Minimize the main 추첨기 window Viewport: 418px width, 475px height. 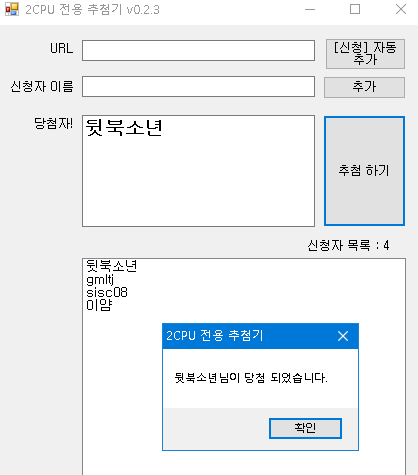[310, 9]
